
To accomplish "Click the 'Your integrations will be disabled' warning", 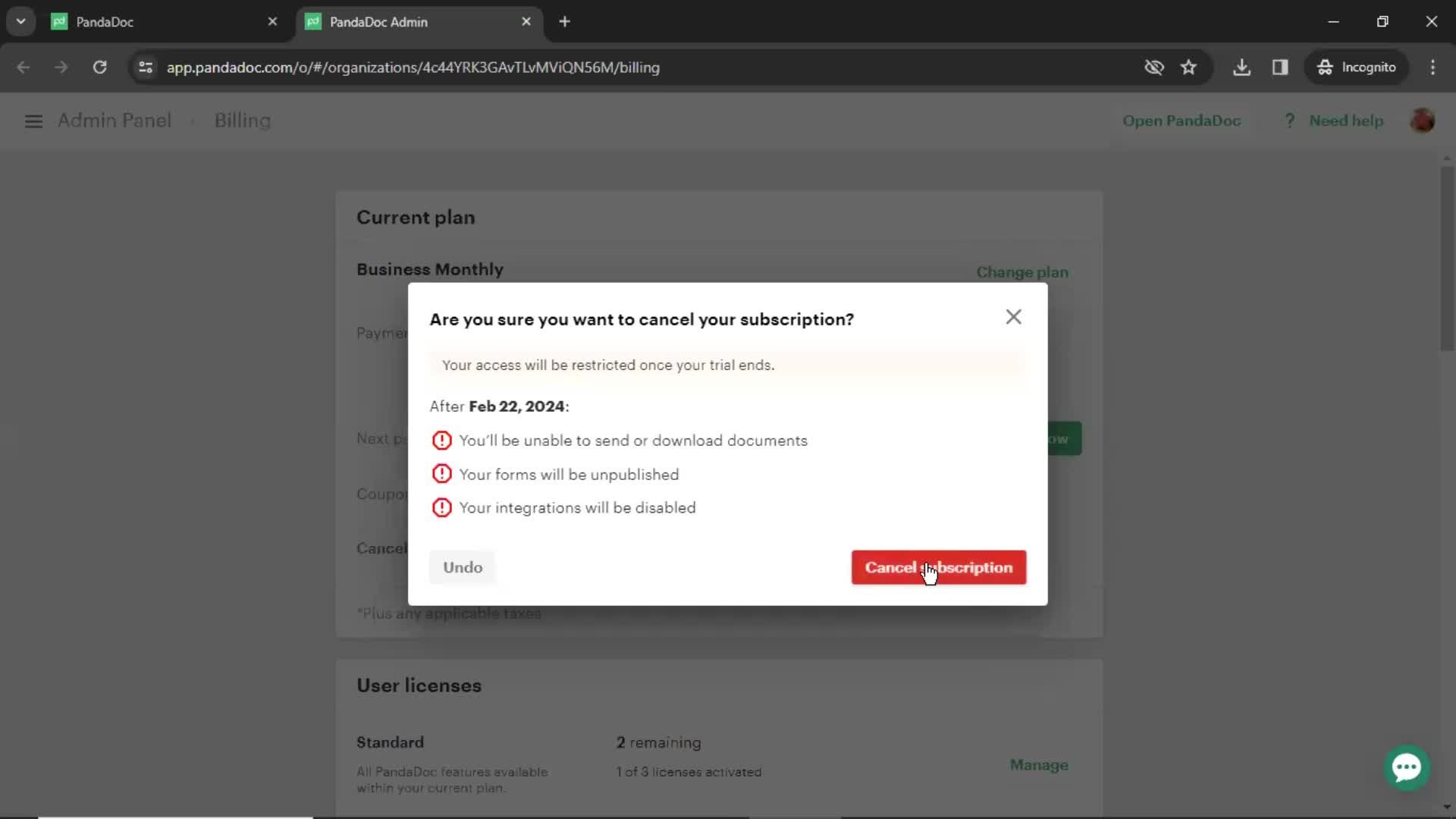I will 577,508.
